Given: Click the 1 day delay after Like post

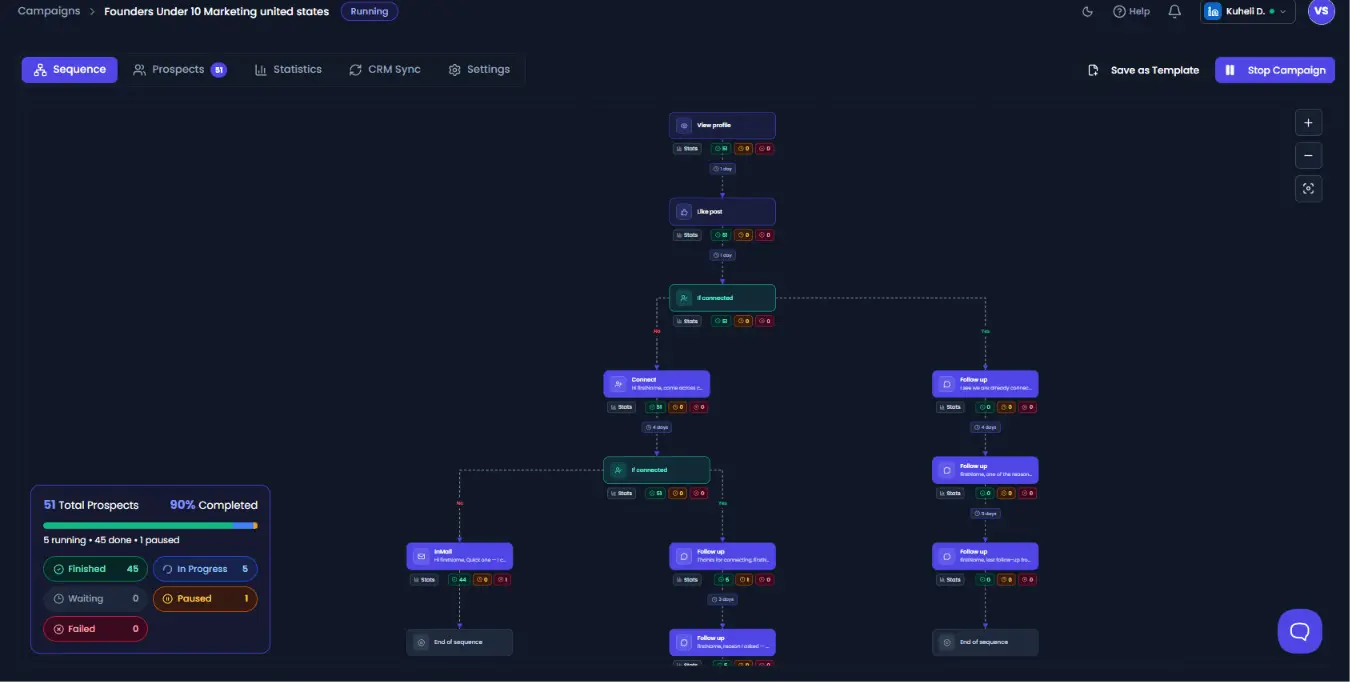Looking at the screenshot, I should 722,255.
